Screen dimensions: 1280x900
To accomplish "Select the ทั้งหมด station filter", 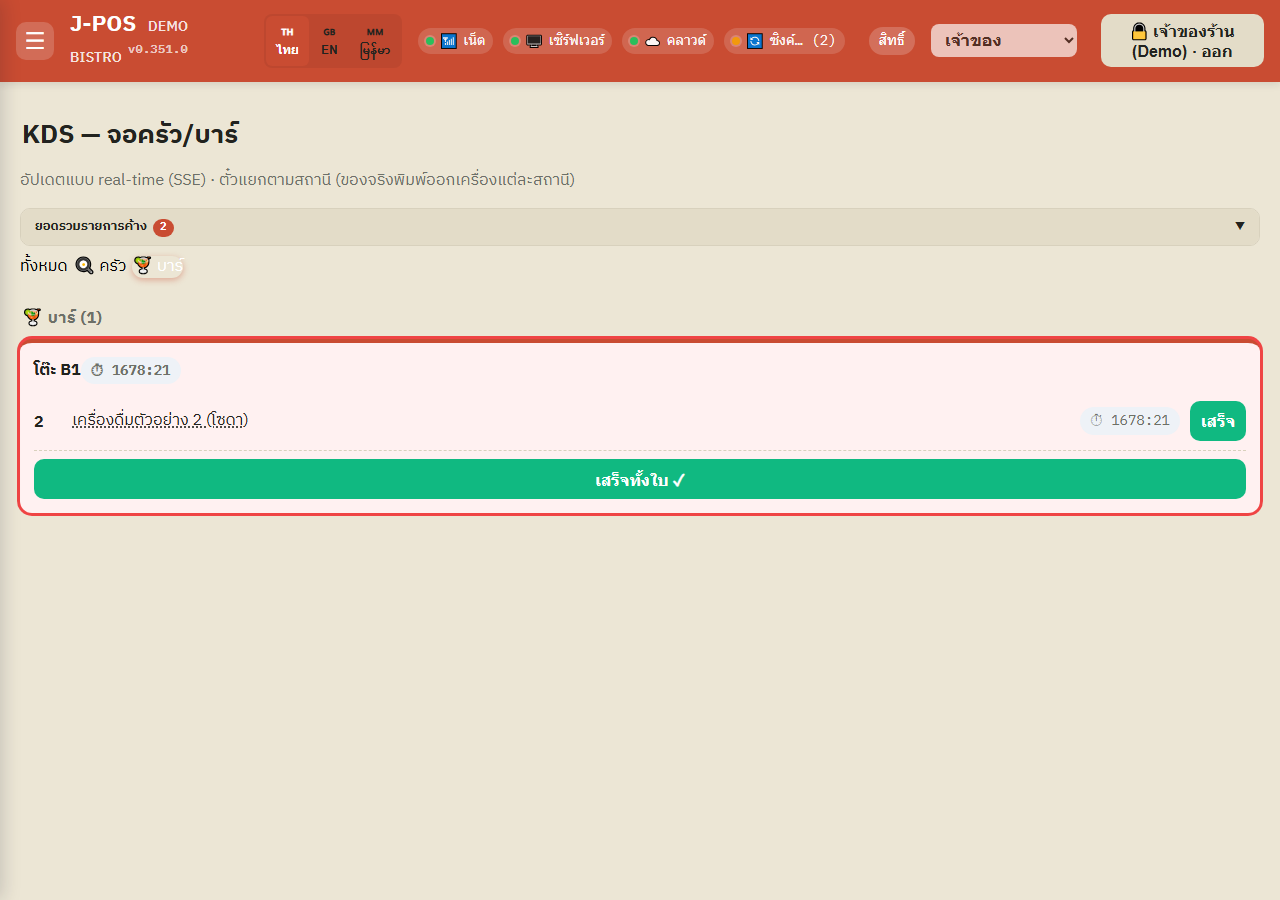I will tap(44, 266).
